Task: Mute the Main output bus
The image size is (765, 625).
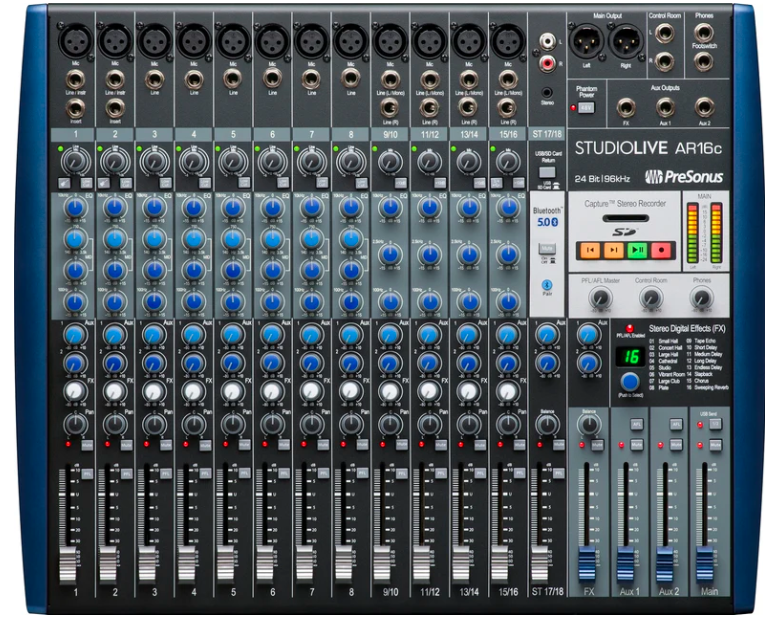Action: click(716, 445)
